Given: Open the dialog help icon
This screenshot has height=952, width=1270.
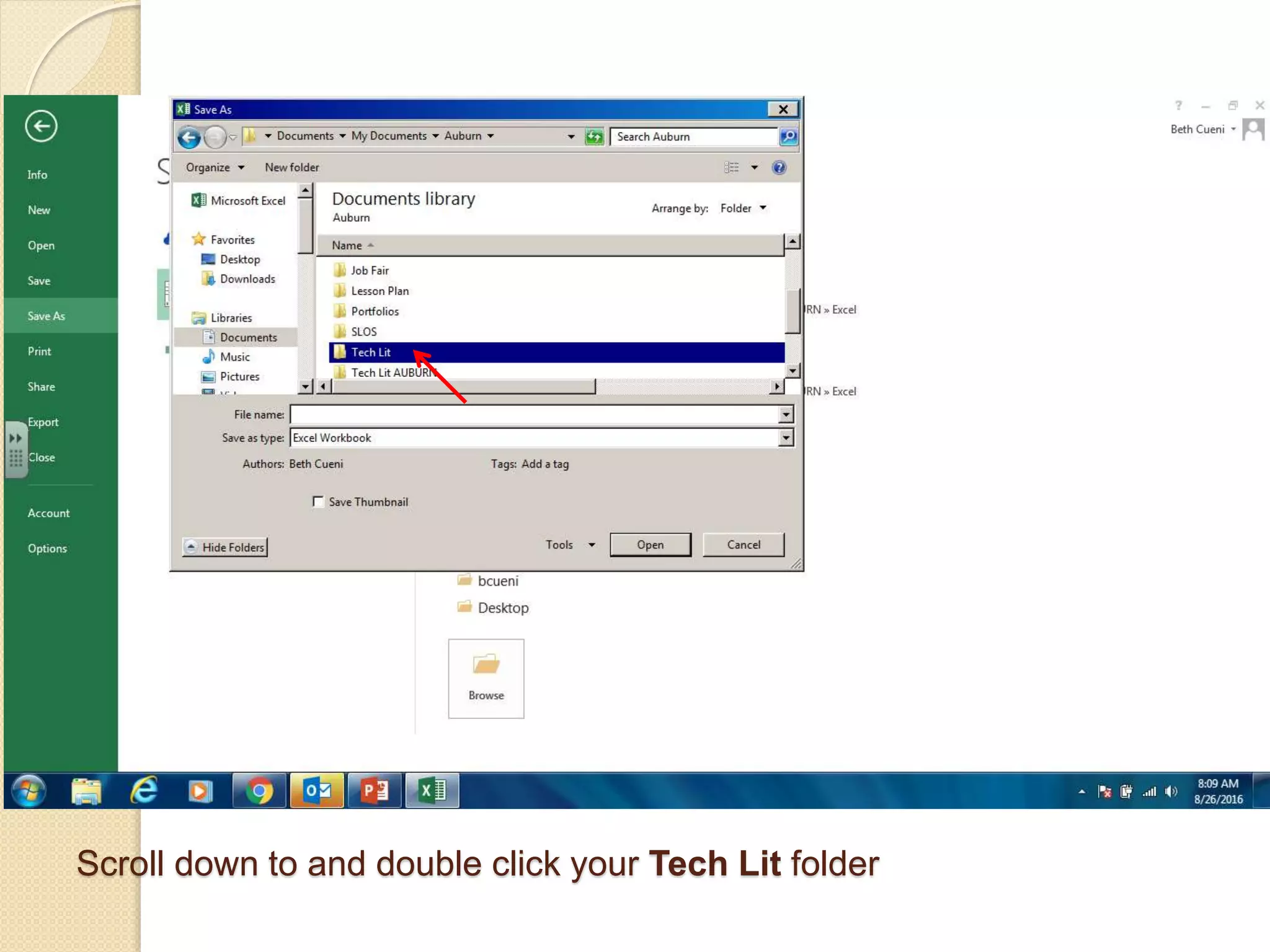Looking at the screenshot, I should 779,167.
